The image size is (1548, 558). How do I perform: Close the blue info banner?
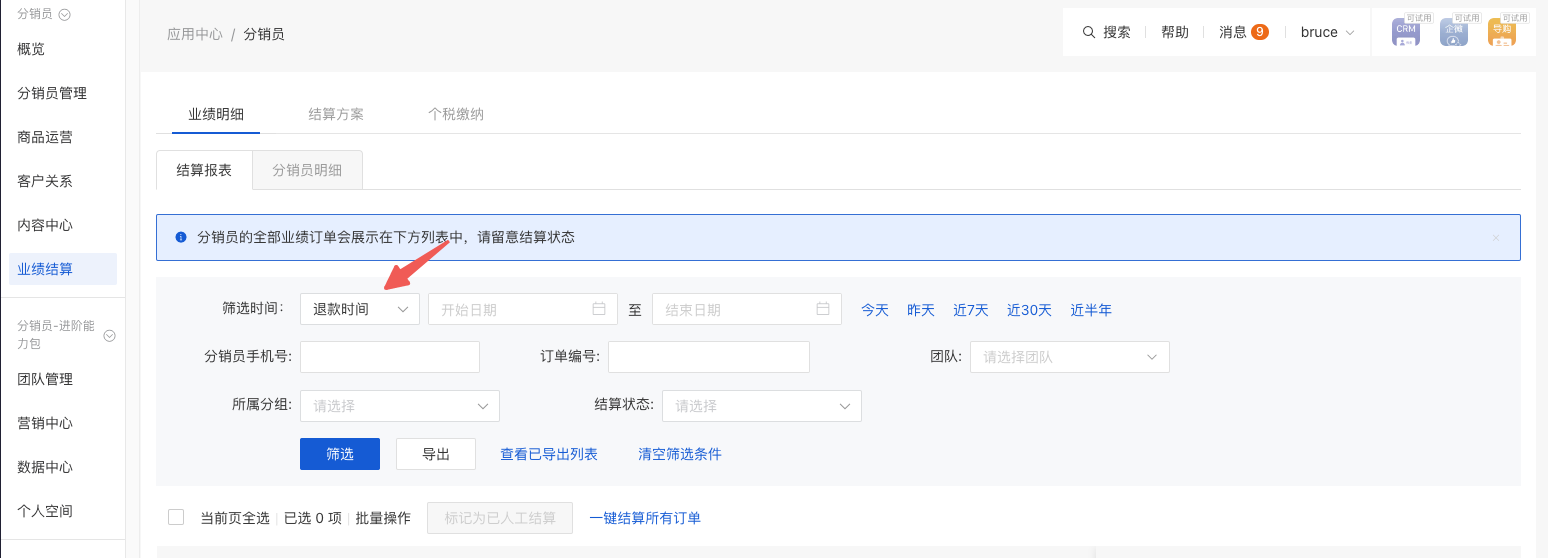coord(1496,238)
